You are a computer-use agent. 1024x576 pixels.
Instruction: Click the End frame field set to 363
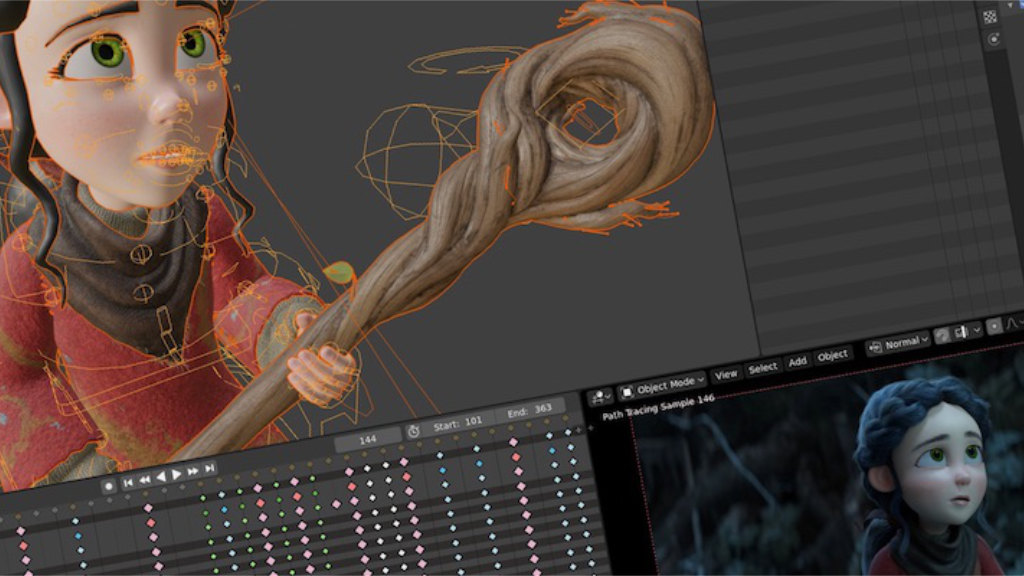[530, 409]
